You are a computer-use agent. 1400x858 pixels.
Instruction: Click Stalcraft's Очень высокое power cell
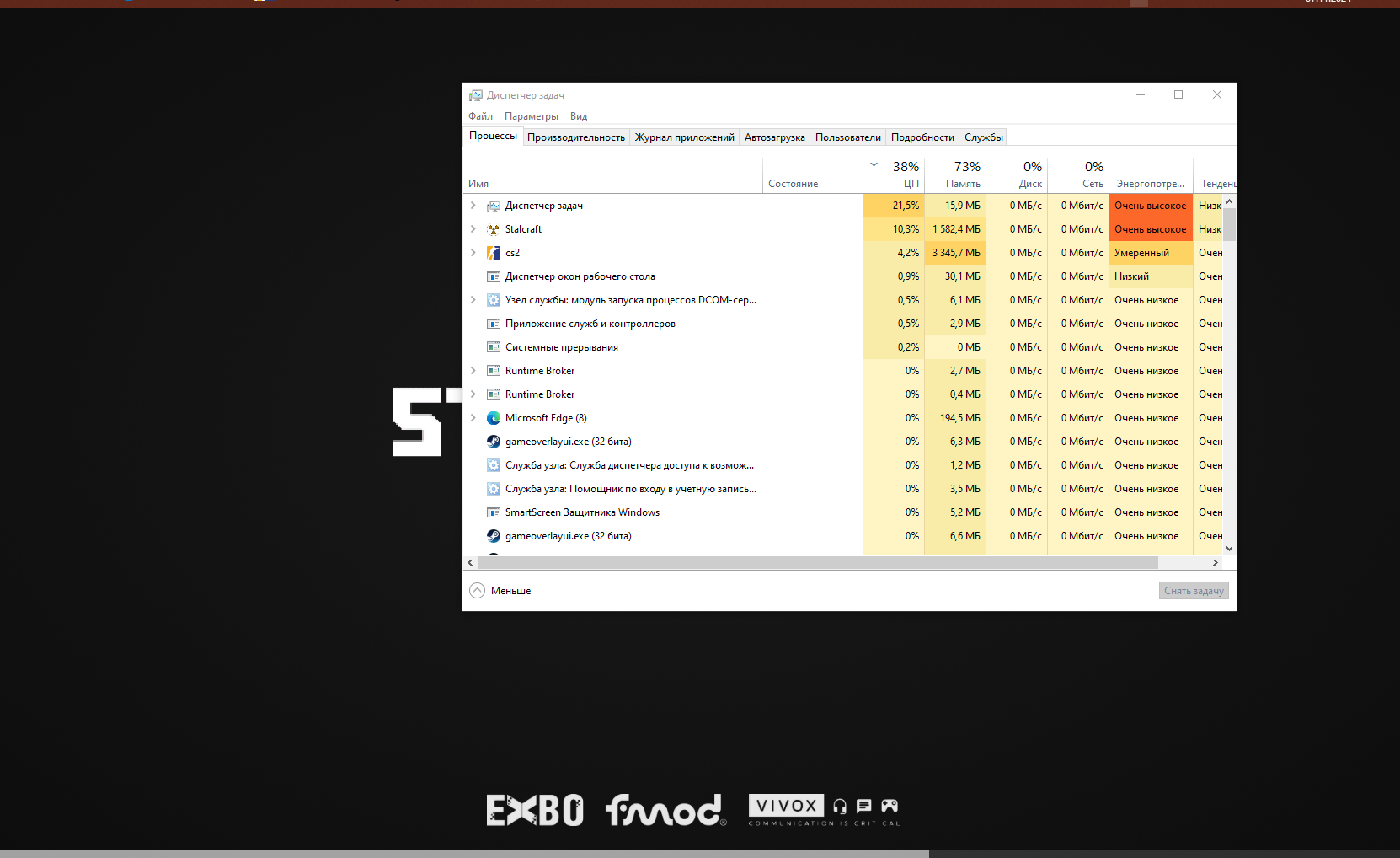tap(1151, 229)
